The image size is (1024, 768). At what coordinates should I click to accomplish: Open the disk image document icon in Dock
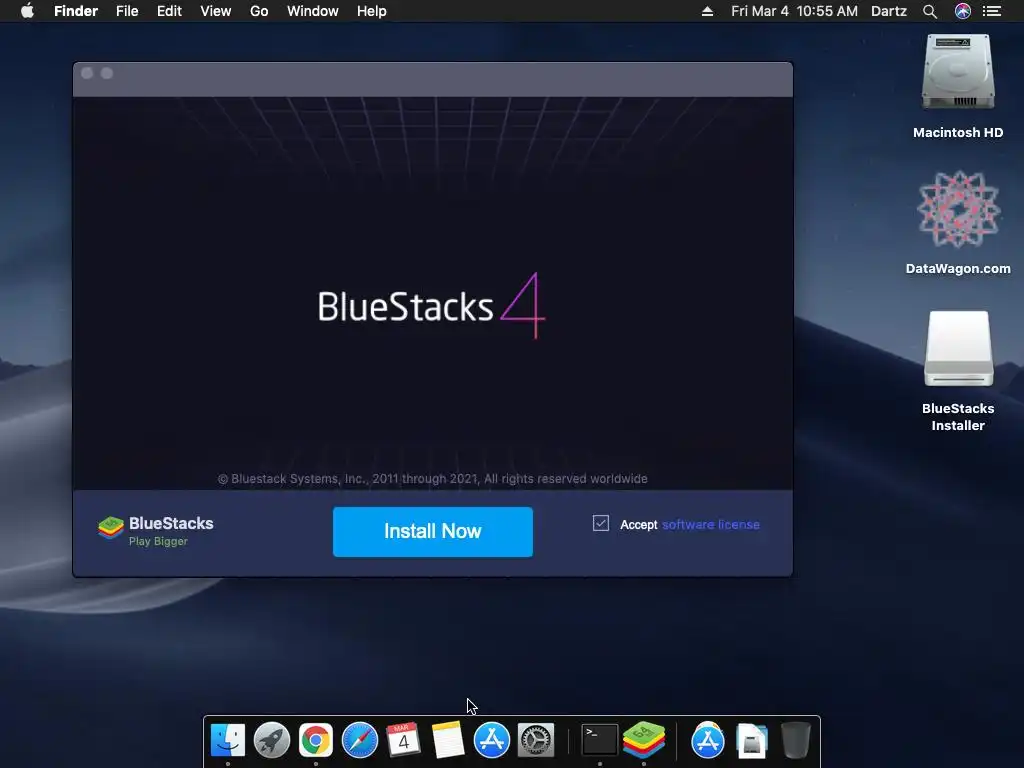(752, 741)
